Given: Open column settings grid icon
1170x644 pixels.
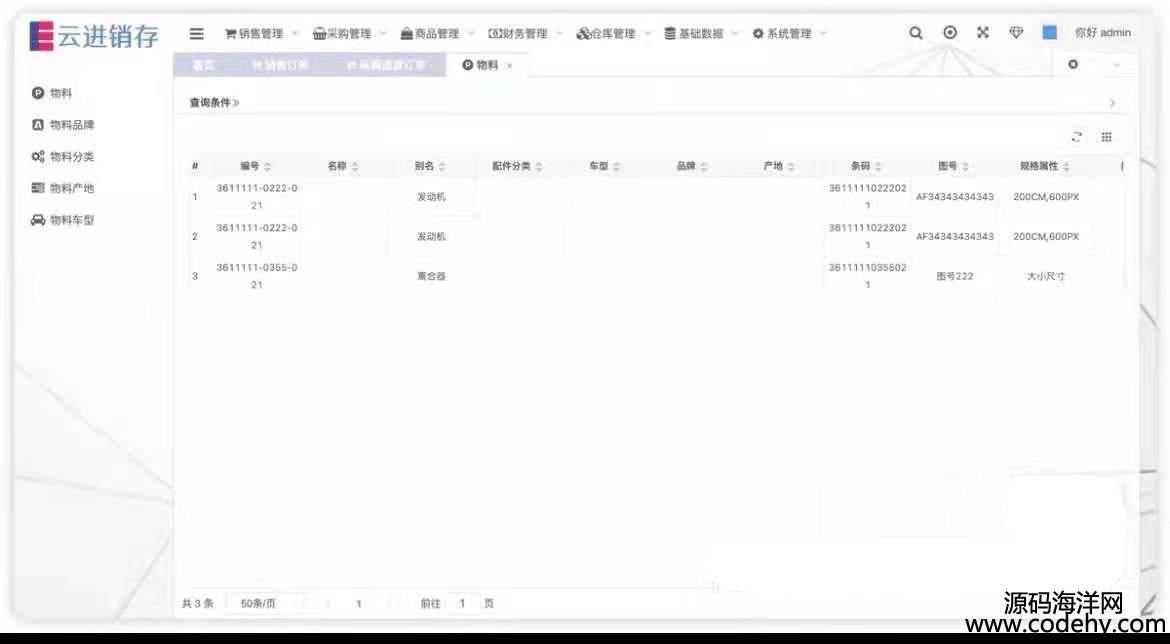Looking at the screenshot, I should pos(1107,137).
